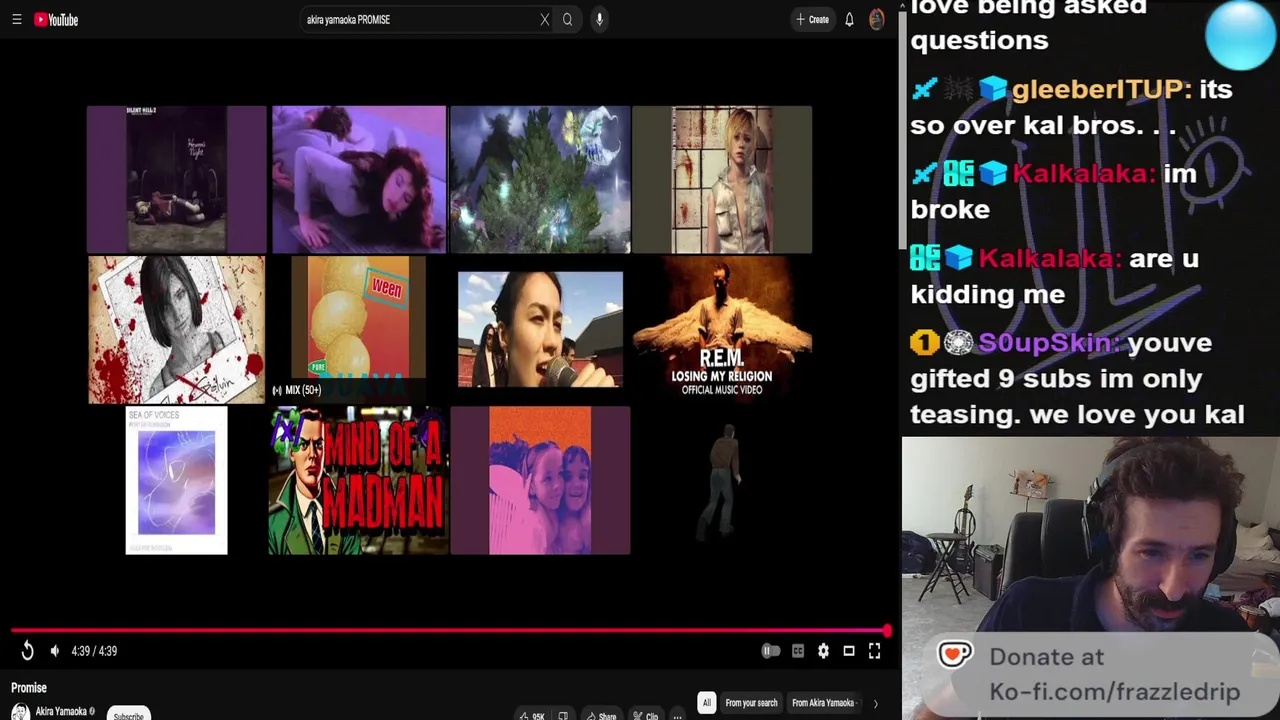The width and height of the screenshot is (1280, 720).
Task: Open the blood-splattered polaroid thumbnail
Action: 176,329
